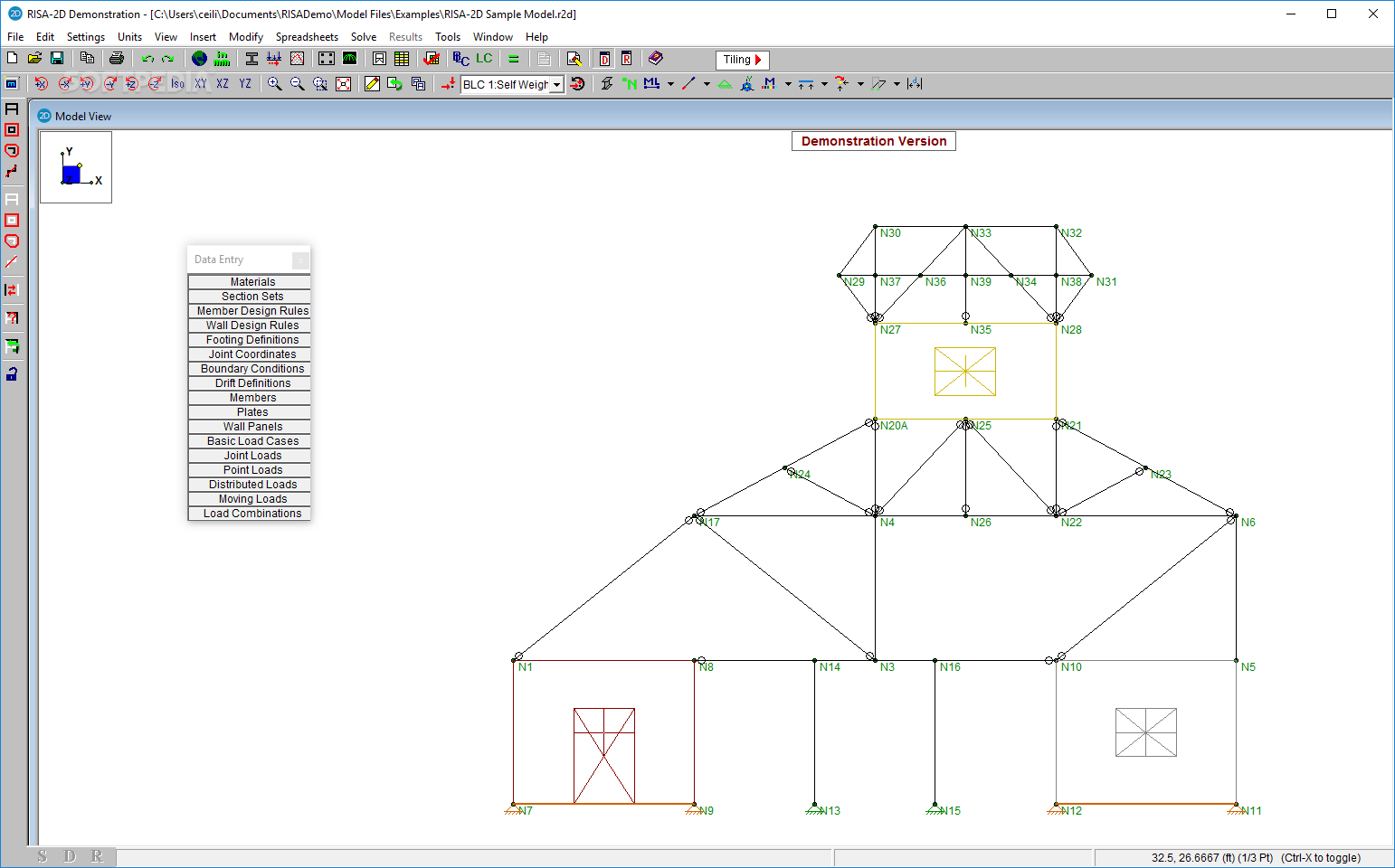Click the LC load combinations icon
This screenshot has width=1395, height=868.
(x=484, y=59)
